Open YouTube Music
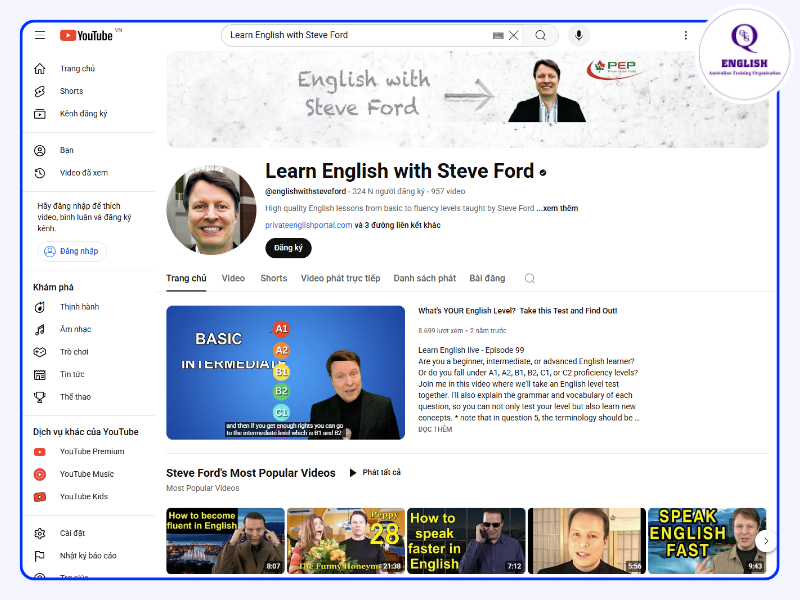 (x=89, y=474)
